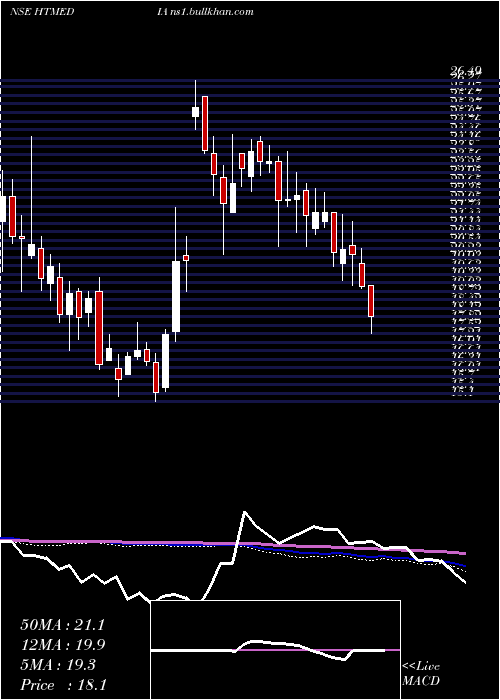Screen dimensions: 500x700
Task: Select the 5MA : 19.3 value
Action: click(x=58, y=665)
